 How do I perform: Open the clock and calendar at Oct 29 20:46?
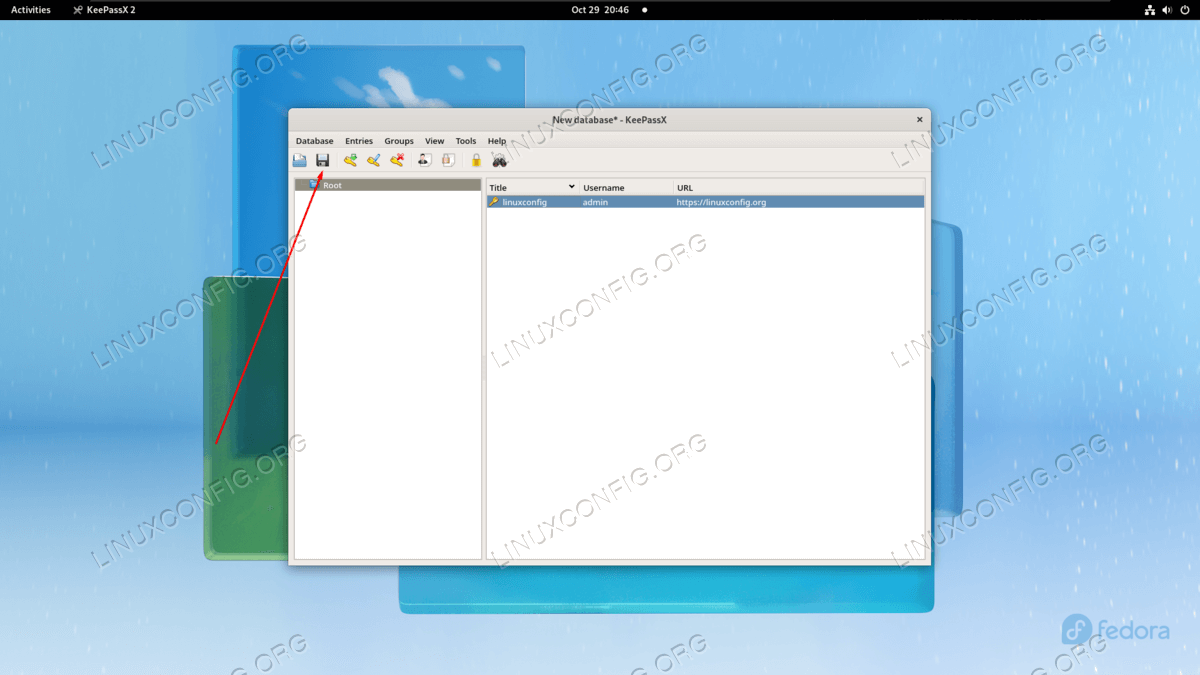[600, 10]
